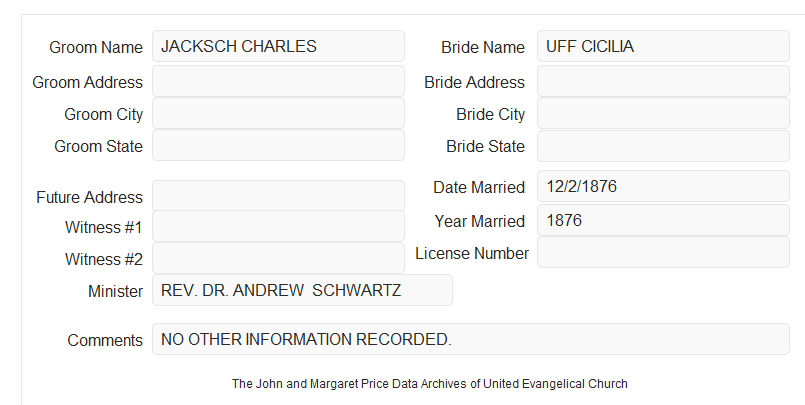The height and width of the screenshot is (405, 805).
Task: Click the Date Married field showing 12/2/1876
Action: point(663,186)
